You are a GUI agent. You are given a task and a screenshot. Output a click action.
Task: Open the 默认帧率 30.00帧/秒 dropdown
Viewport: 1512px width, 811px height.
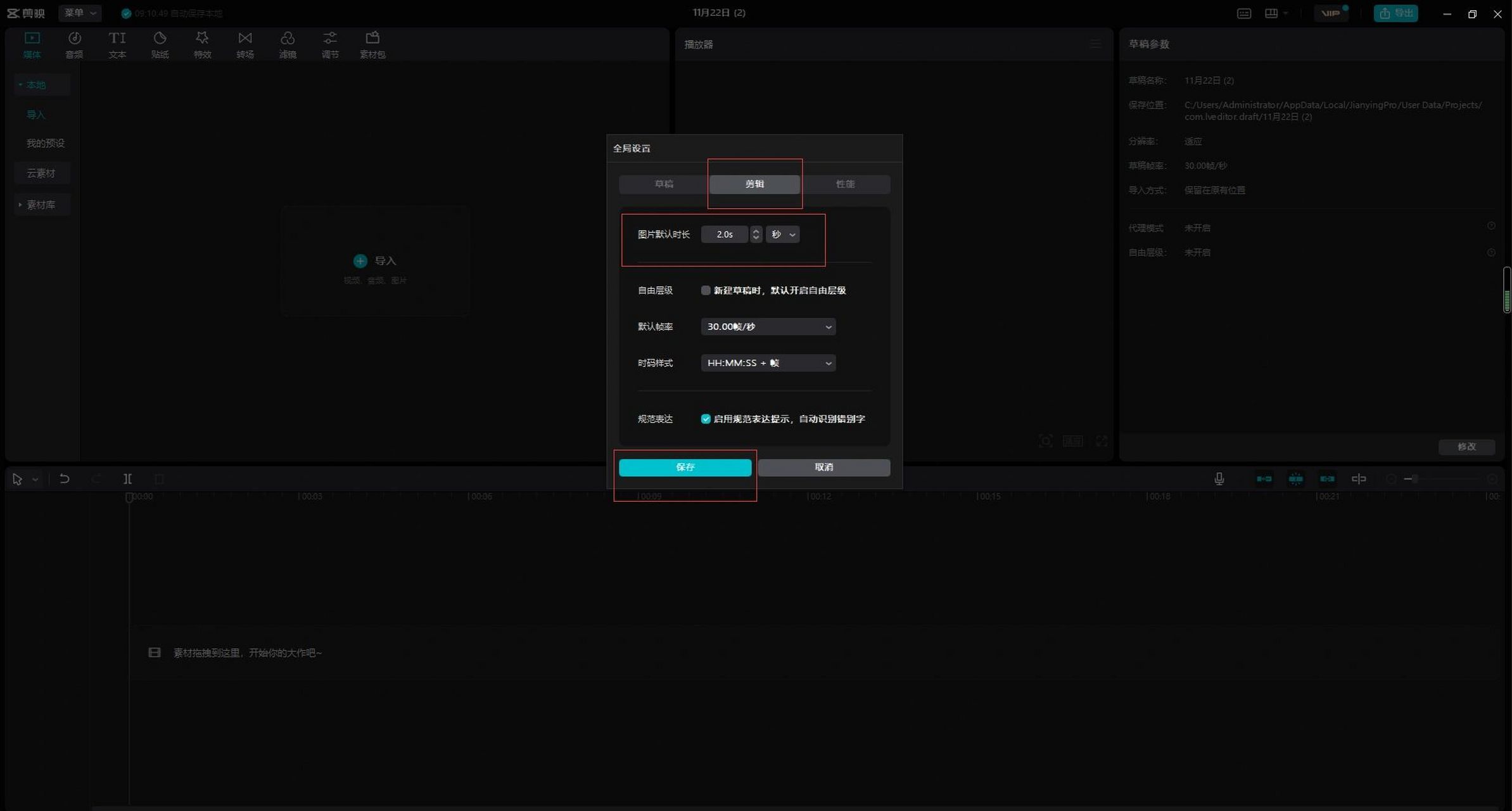768,327
